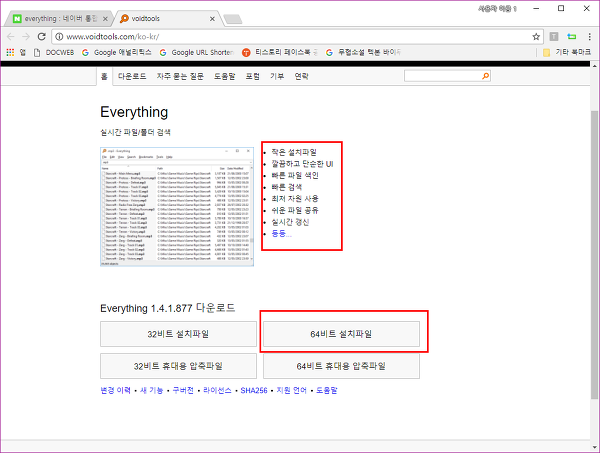Click the Chrome user profile button
Viewport: 600px width, 453px height.
click(x=497, y=8)
